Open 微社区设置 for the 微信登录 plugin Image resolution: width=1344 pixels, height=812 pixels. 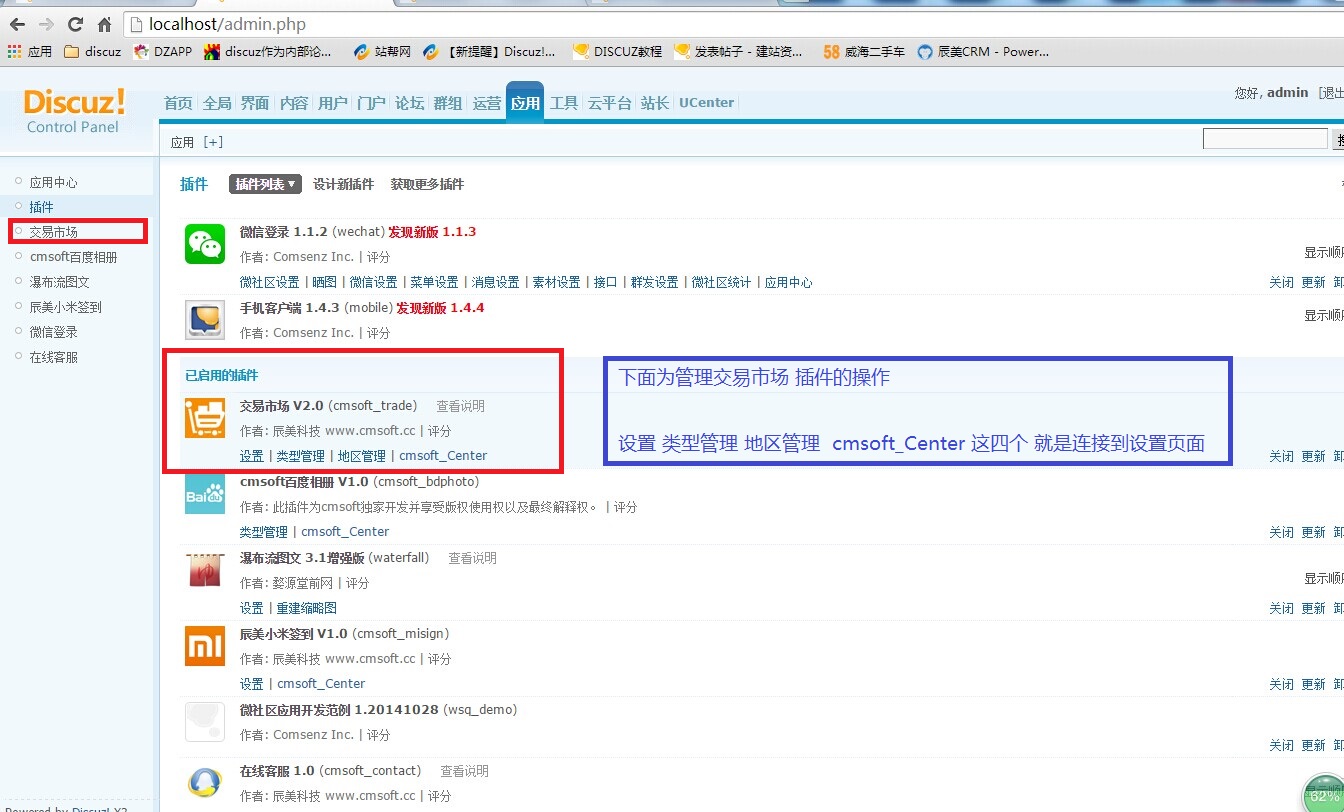coord(270,282)
